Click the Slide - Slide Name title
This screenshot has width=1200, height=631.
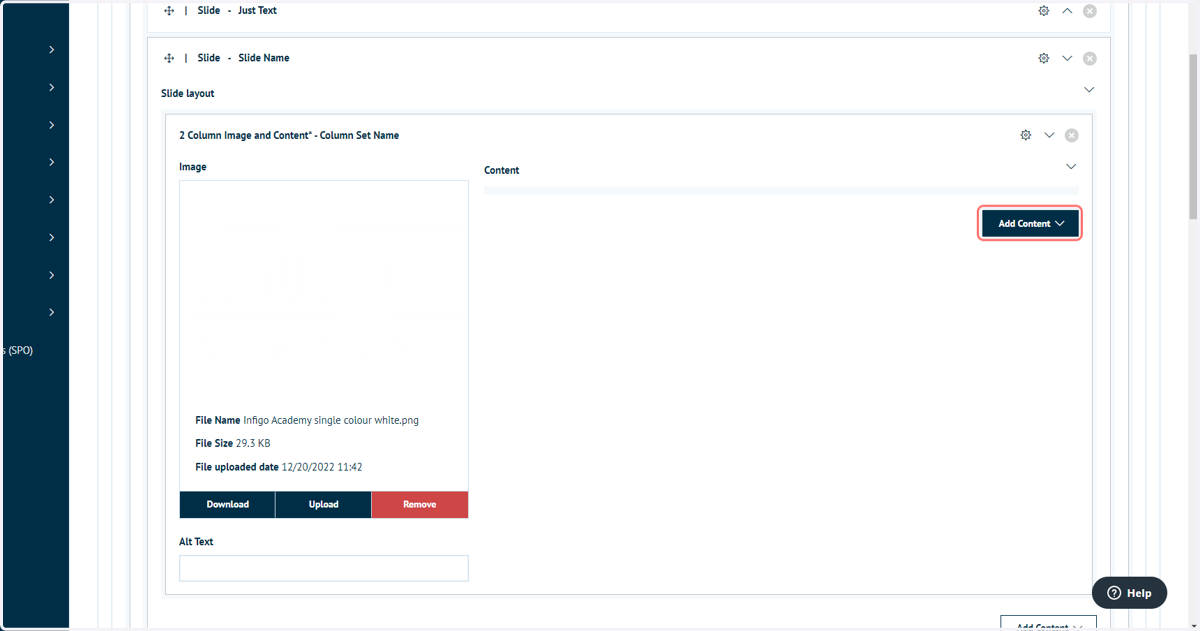click(243, 58)
